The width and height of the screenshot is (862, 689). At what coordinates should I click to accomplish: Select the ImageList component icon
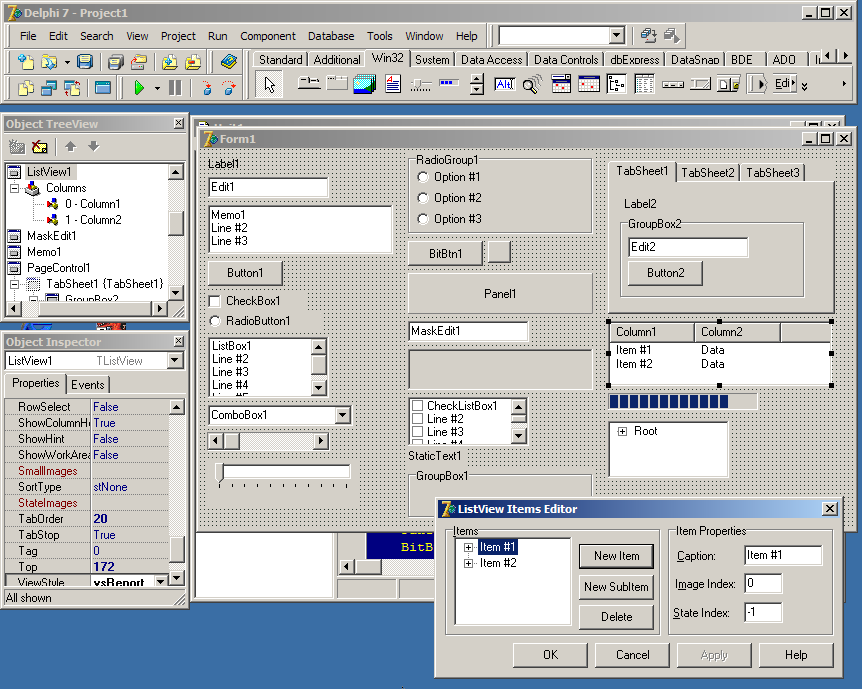coord(364,84)
